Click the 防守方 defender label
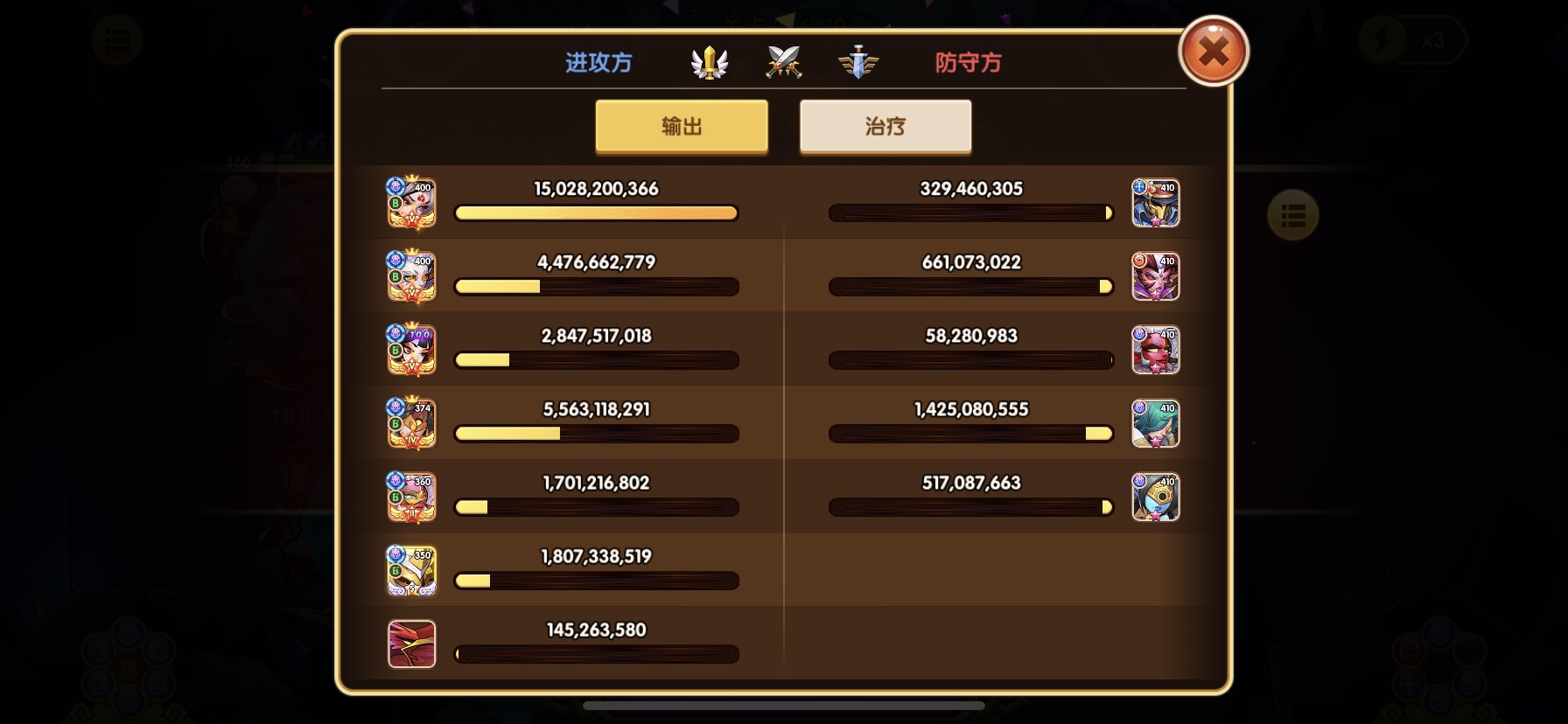The height and width of the screenshot is (724, 1568). (x=969, y=63)
